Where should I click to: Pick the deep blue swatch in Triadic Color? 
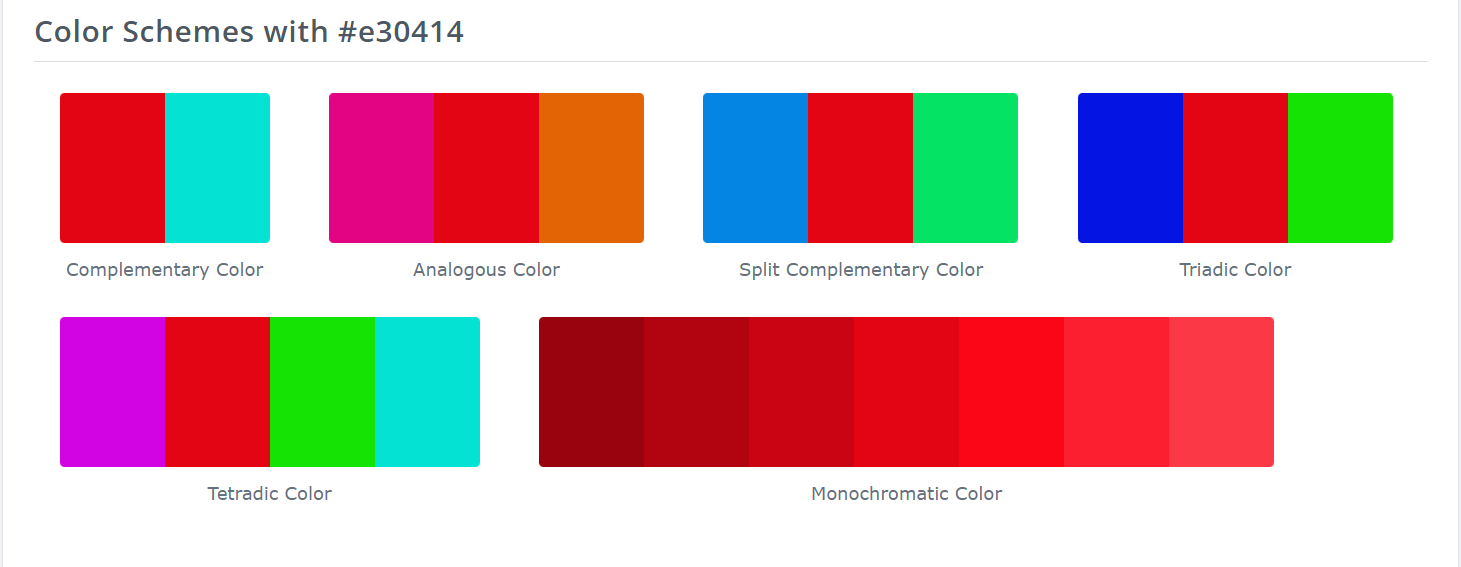pos(1130,168)
